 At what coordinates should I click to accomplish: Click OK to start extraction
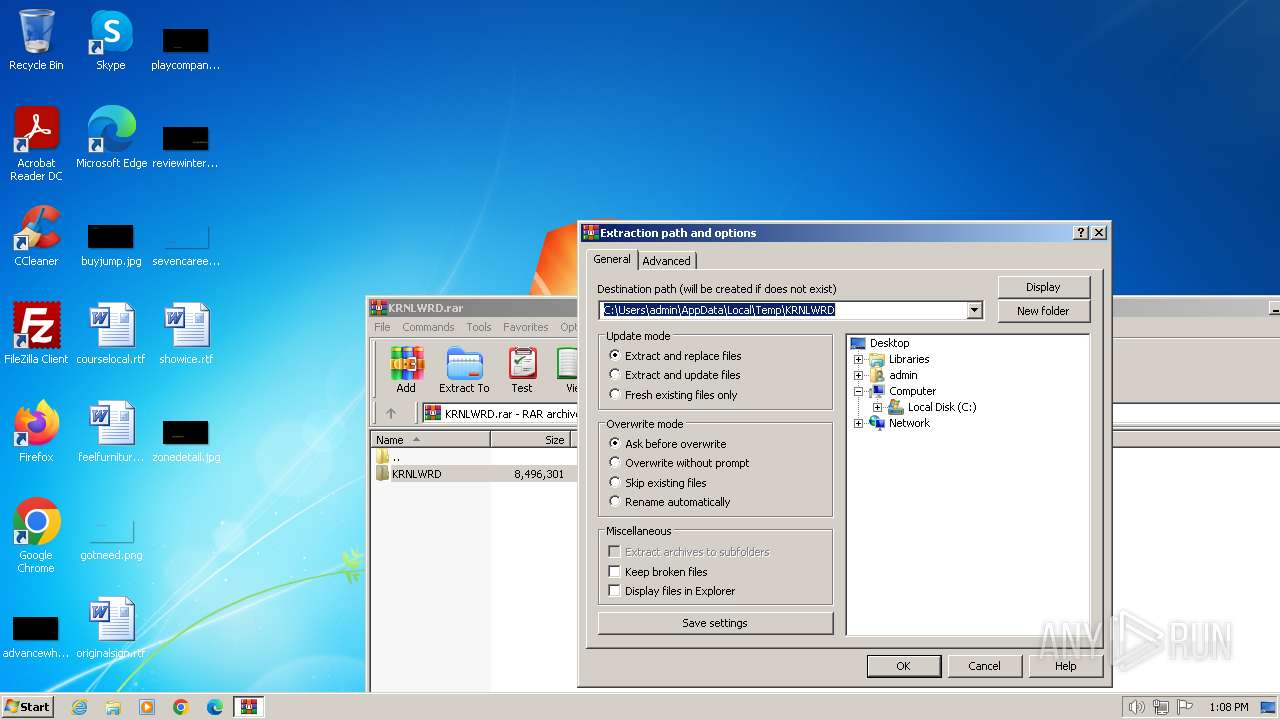tap(903, 666)
